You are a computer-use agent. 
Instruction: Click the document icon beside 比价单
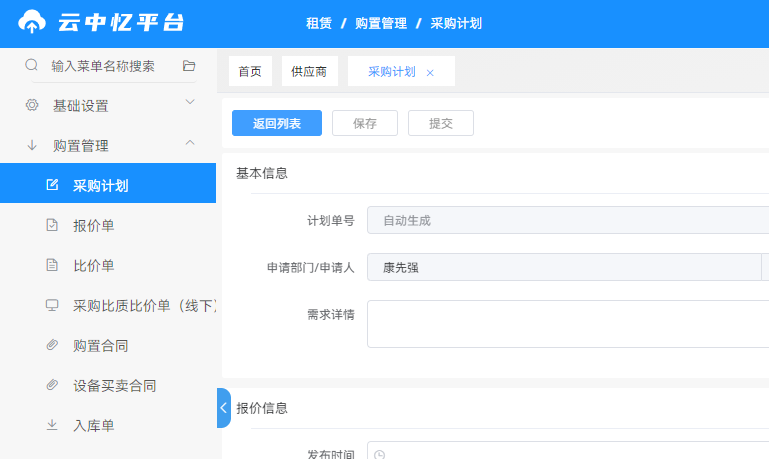tap(52, 265)
